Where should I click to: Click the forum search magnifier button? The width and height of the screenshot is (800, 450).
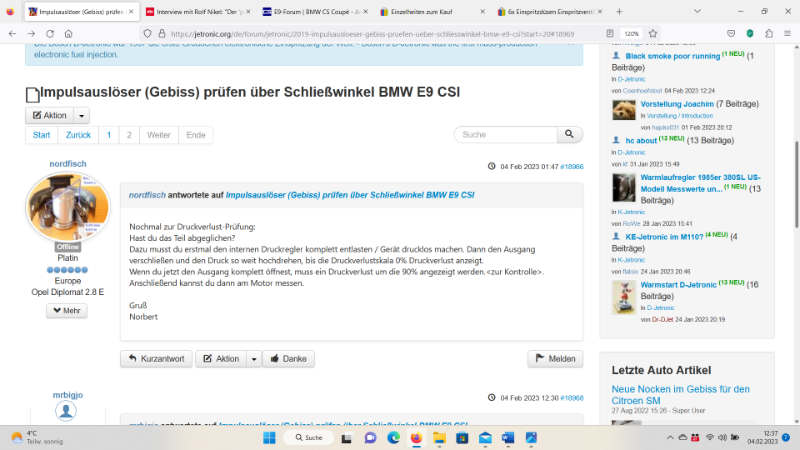[x=569, y=134]
